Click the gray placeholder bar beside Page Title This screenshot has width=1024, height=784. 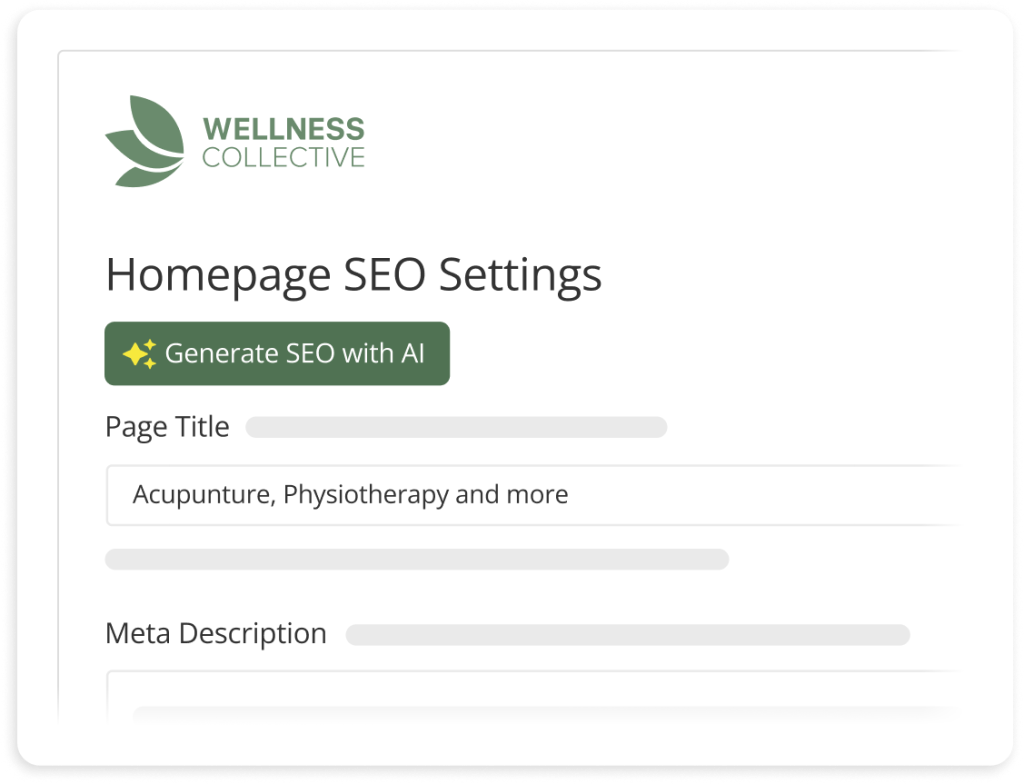pyautogui.click(x=455, y=427)
